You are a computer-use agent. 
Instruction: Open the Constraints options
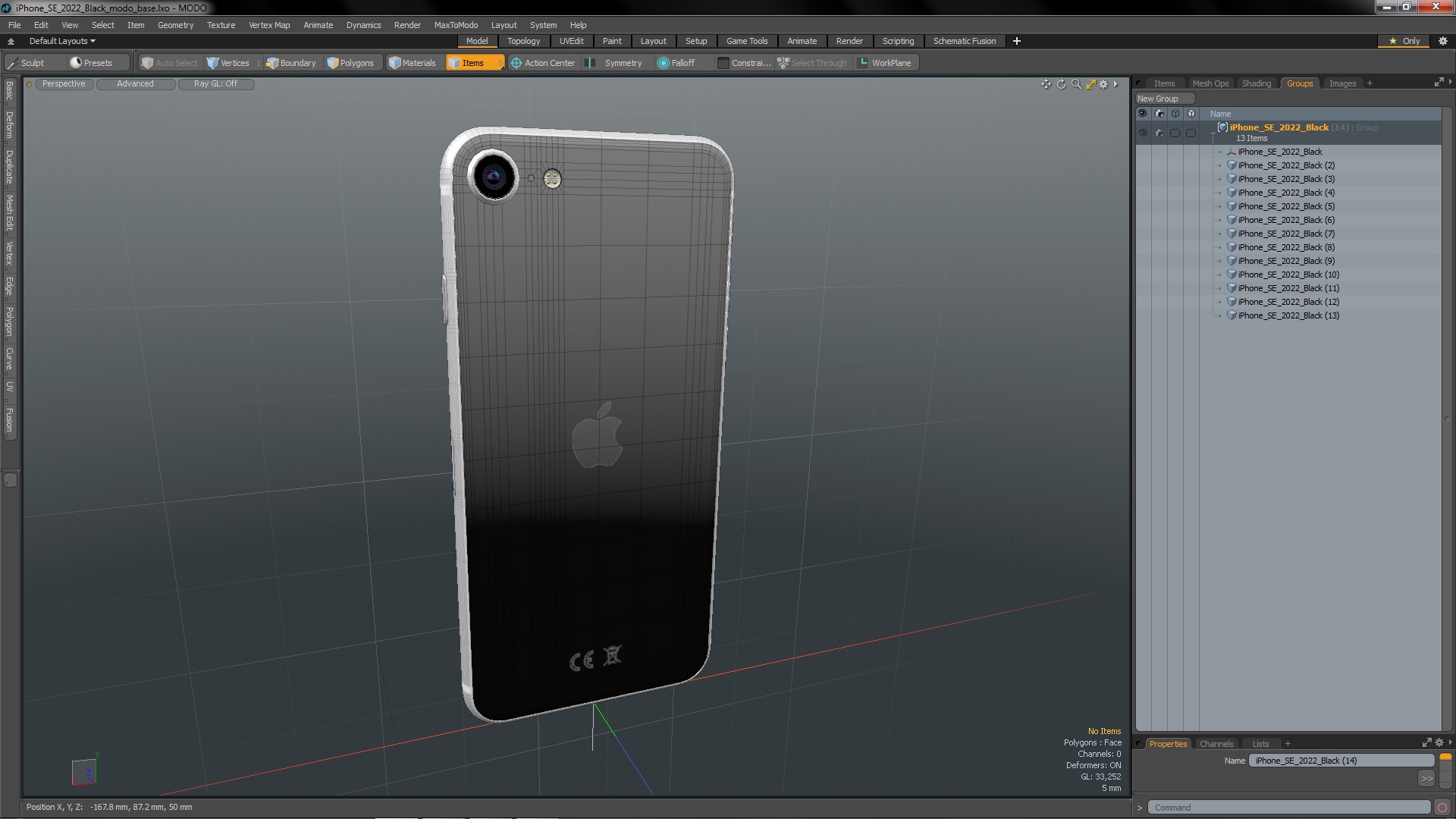point(744,63)
